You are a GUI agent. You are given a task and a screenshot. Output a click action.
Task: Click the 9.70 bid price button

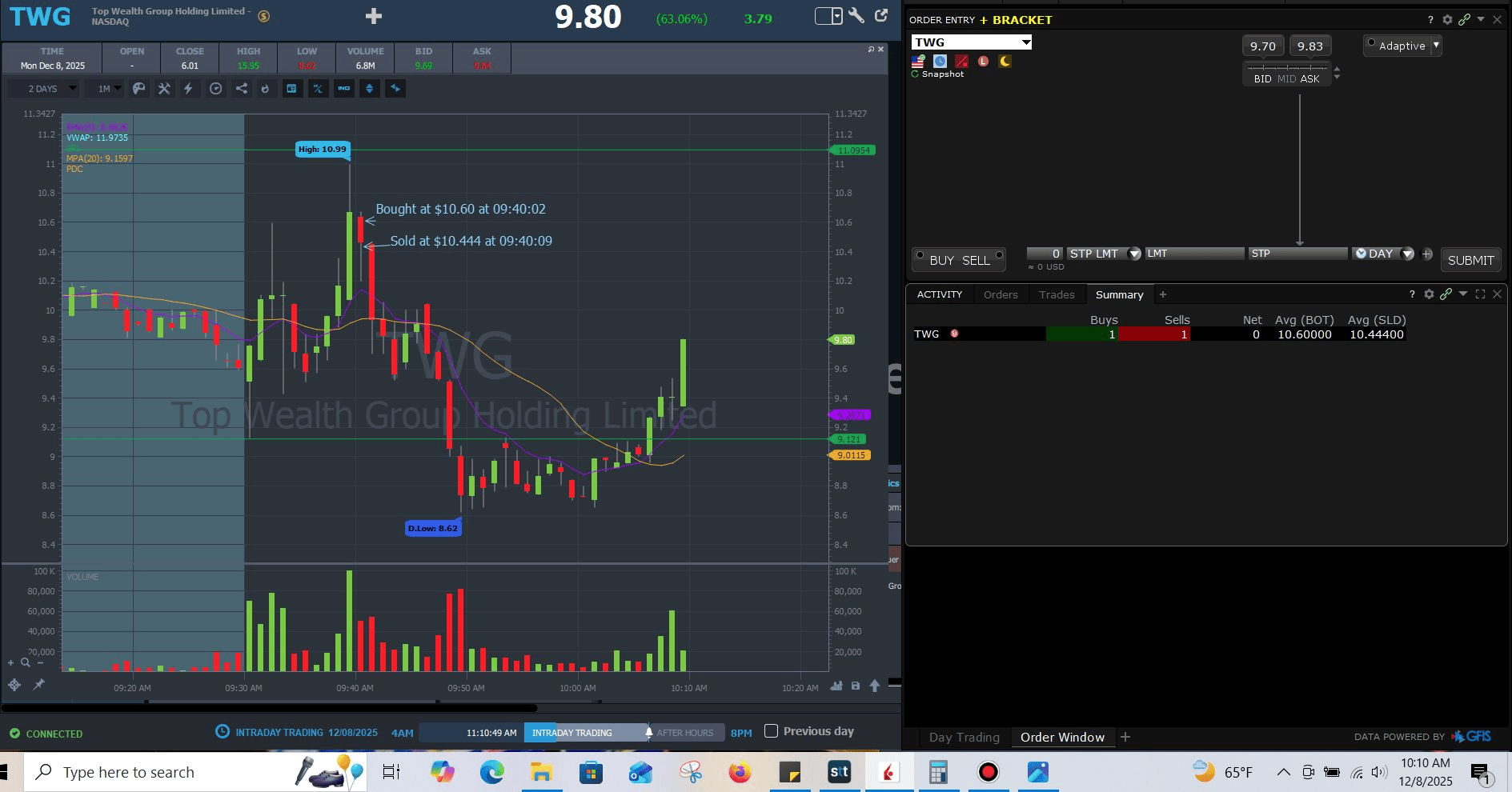click(1263, 46)
